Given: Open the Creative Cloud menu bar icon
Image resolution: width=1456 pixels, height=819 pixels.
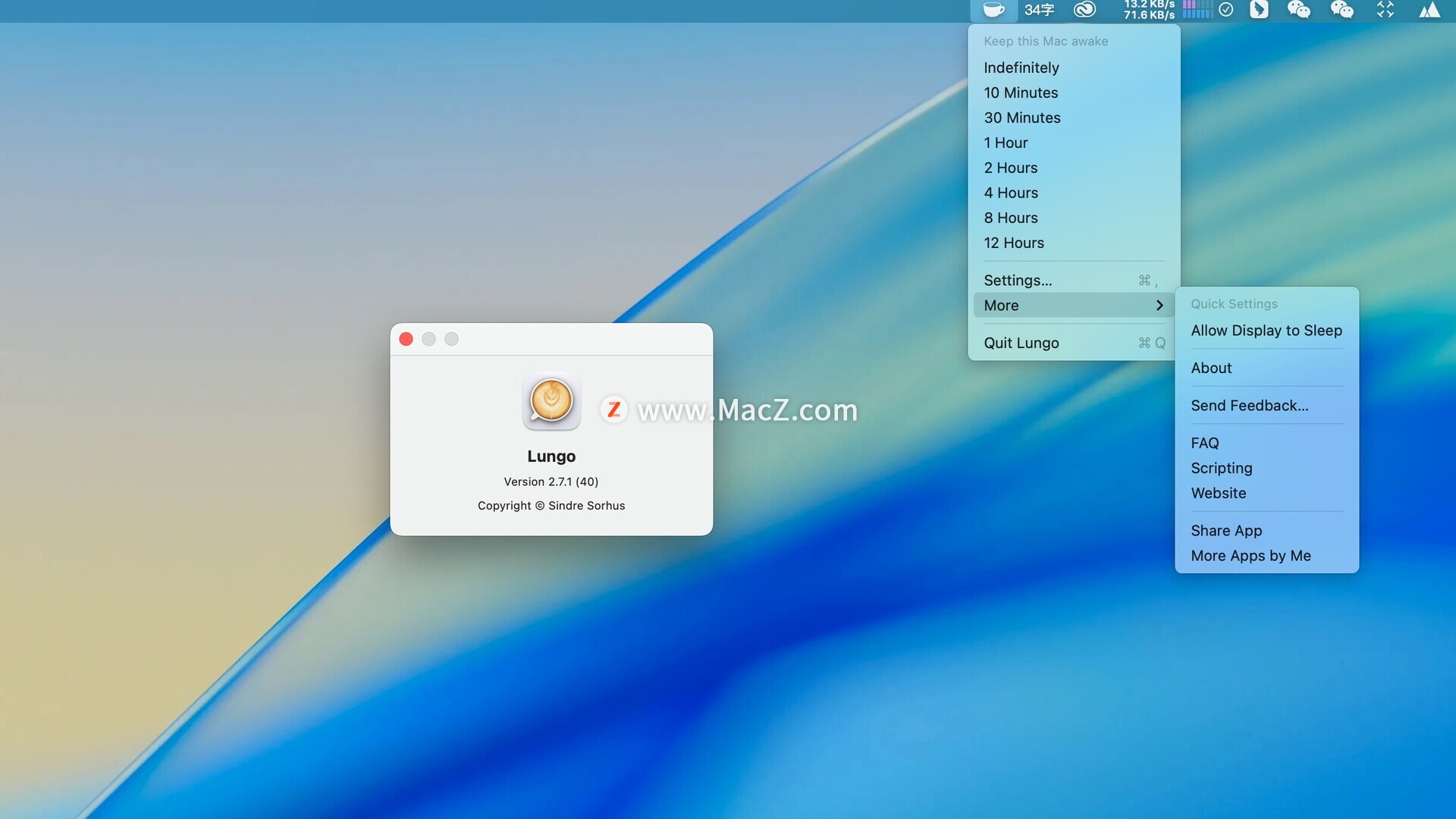Looking at the screenshot, I should point(1085,10).
